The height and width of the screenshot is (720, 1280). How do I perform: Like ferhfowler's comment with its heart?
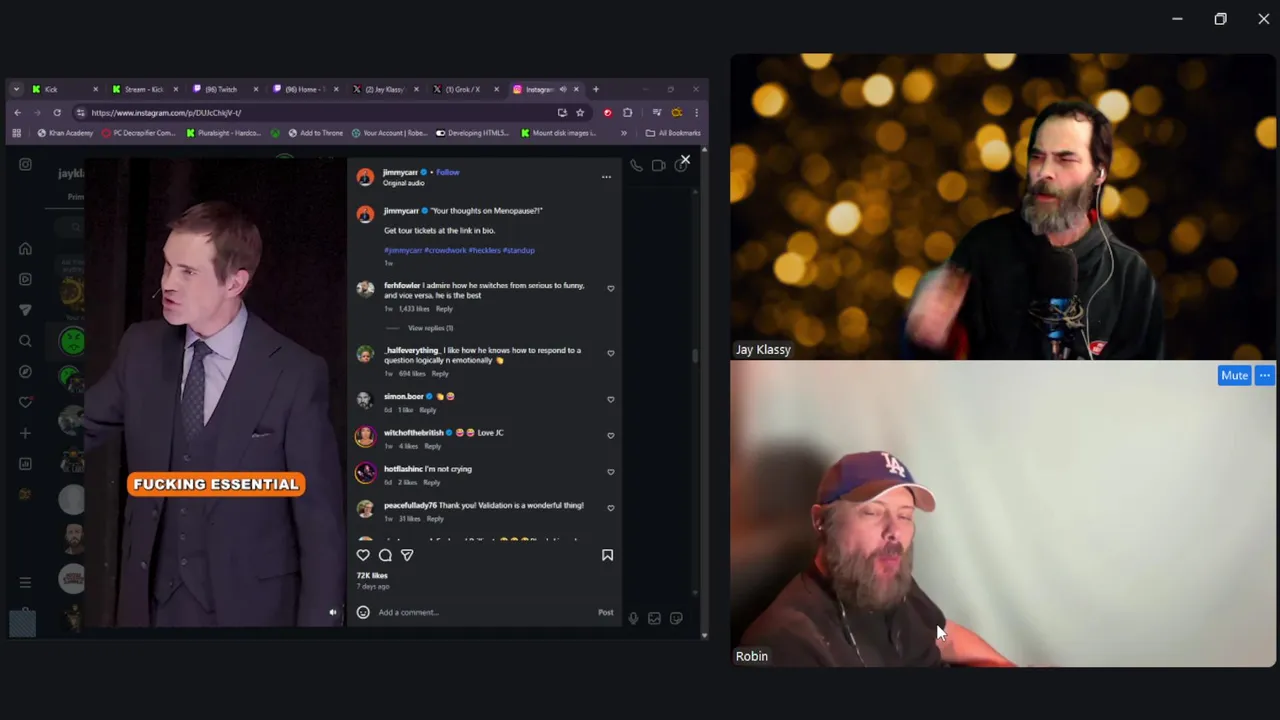(x=610, y=288)
